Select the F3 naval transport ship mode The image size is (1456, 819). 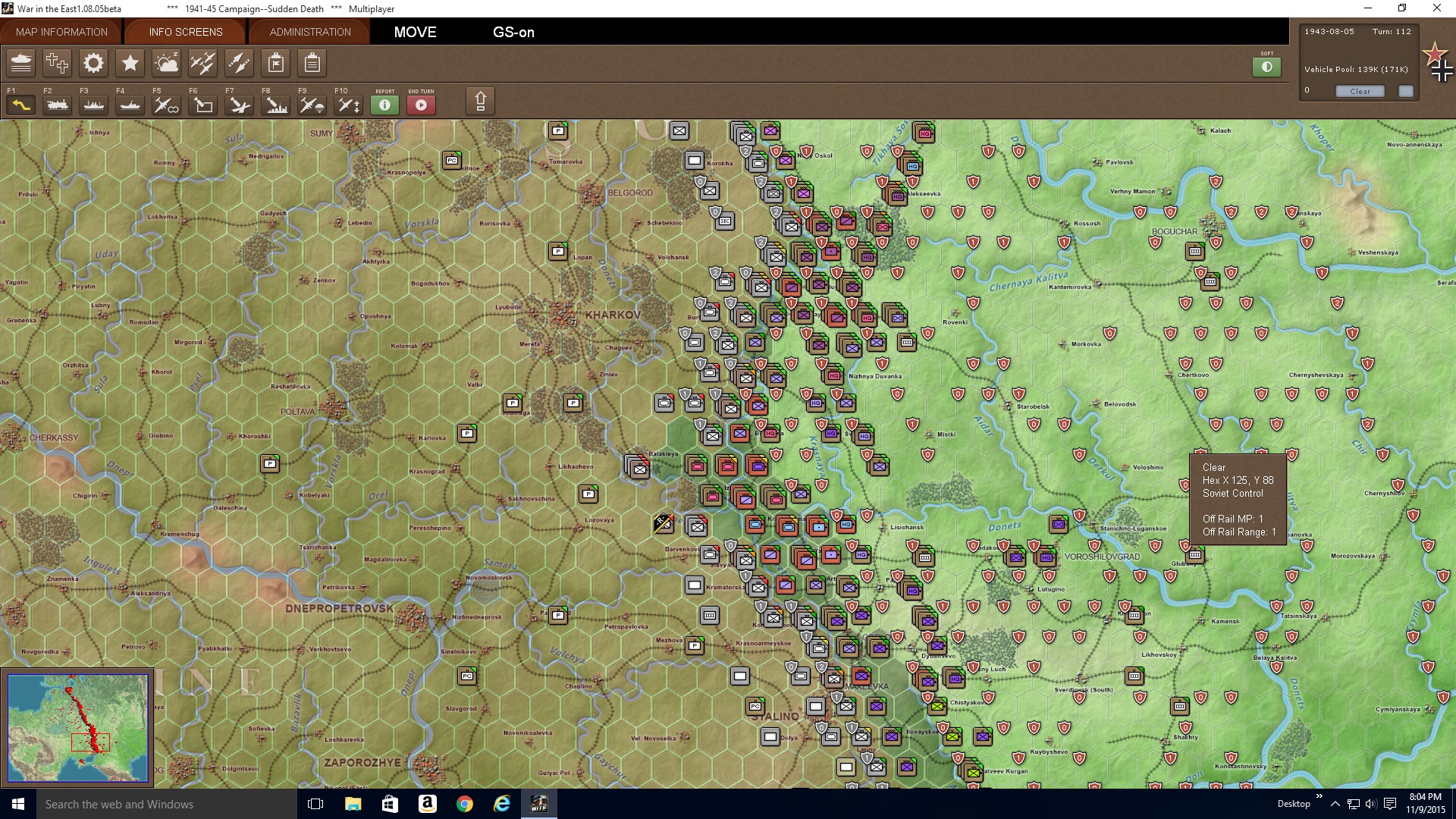pos(94,105)
